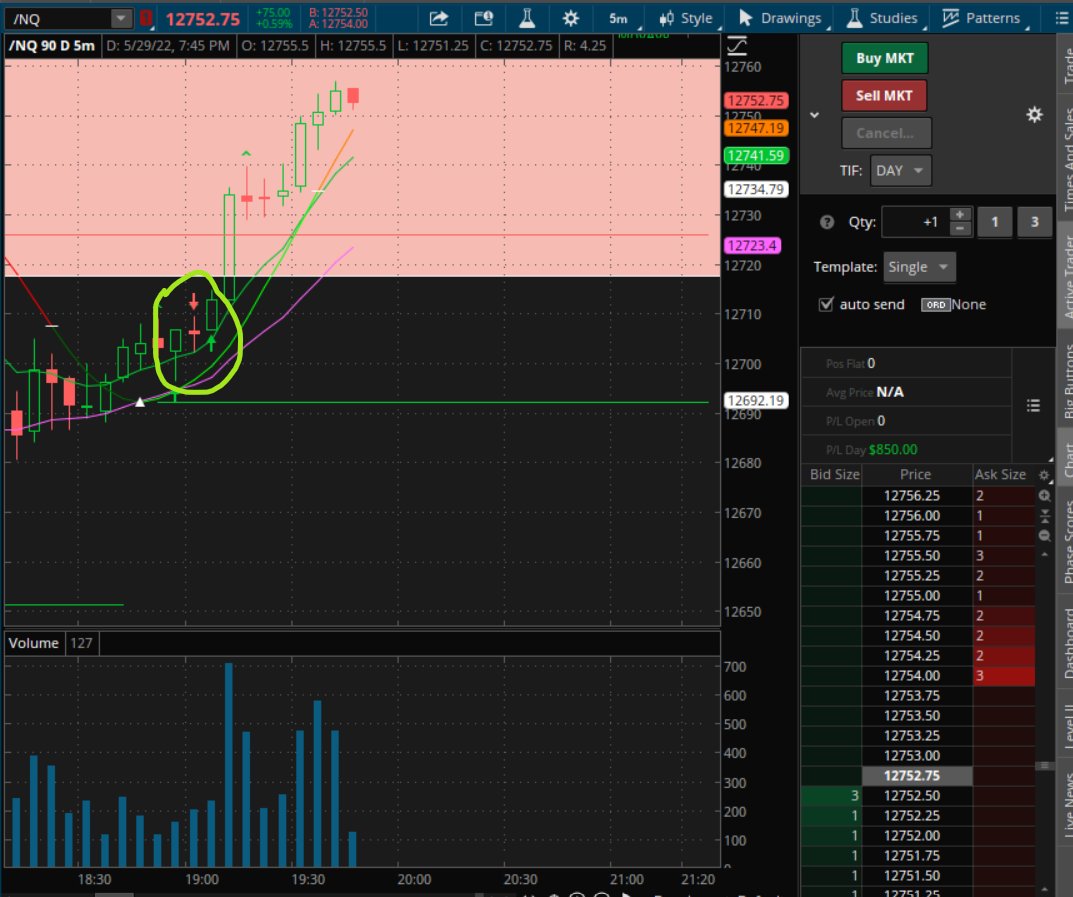Open the Trade side tab
Image resolution: width=1073 pixels, height=897 pixels.
pyautogui.click(x=1065, y=64)
